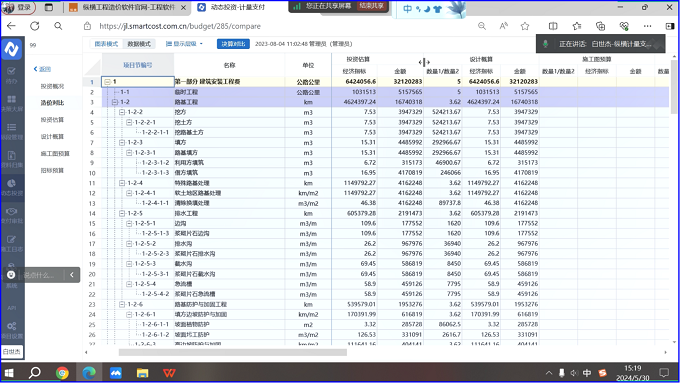Click the horizontal scrollbar under the table

232,353
